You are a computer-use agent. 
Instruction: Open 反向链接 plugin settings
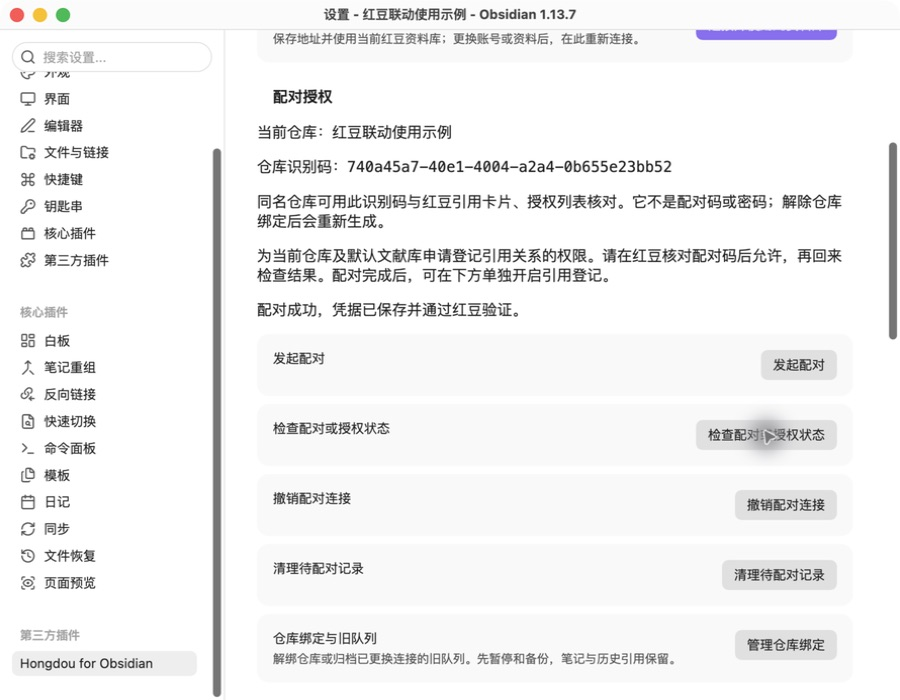(x=104, y=395)
